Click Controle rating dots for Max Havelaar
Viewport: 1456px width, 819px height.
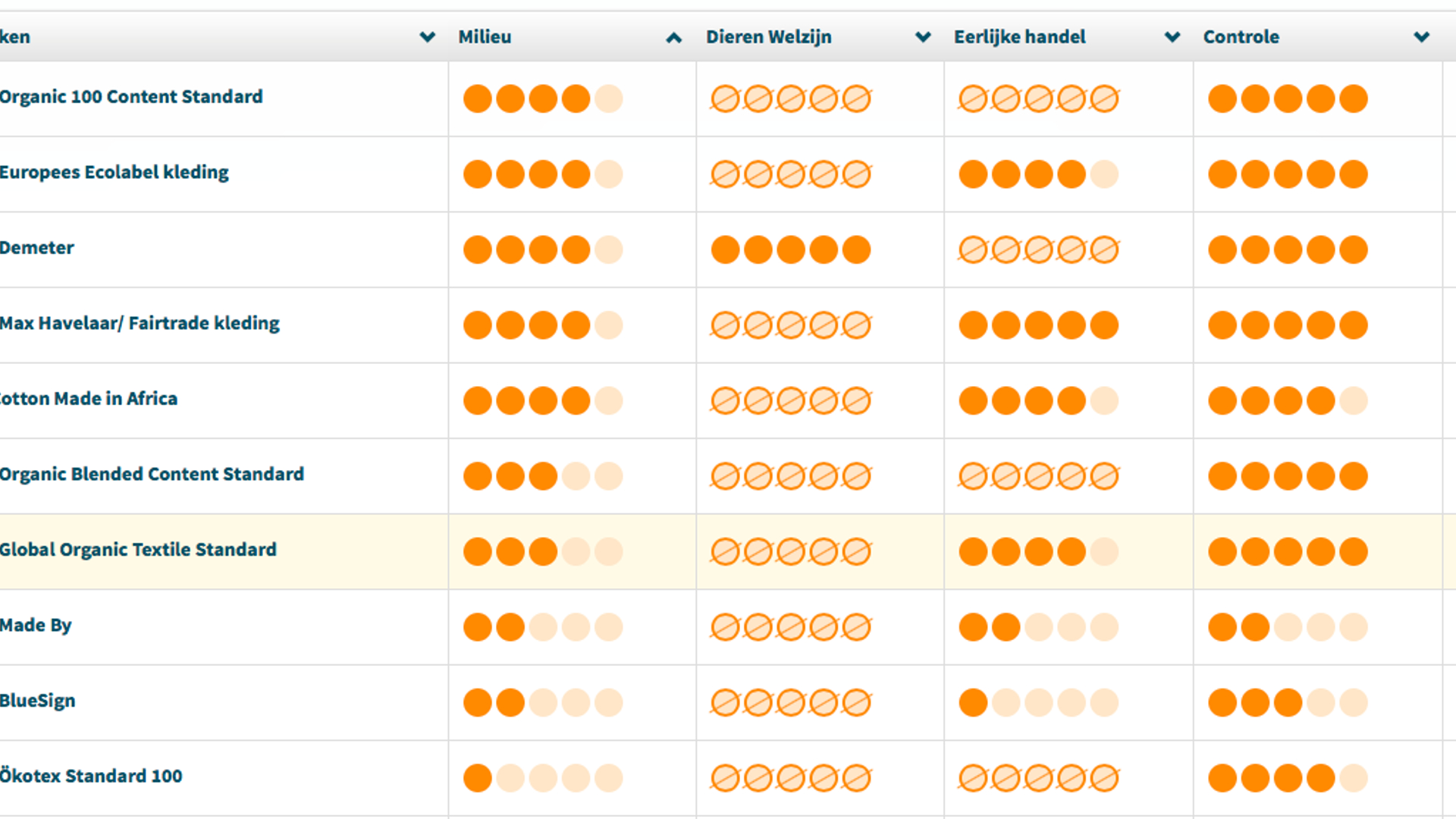1288,325
